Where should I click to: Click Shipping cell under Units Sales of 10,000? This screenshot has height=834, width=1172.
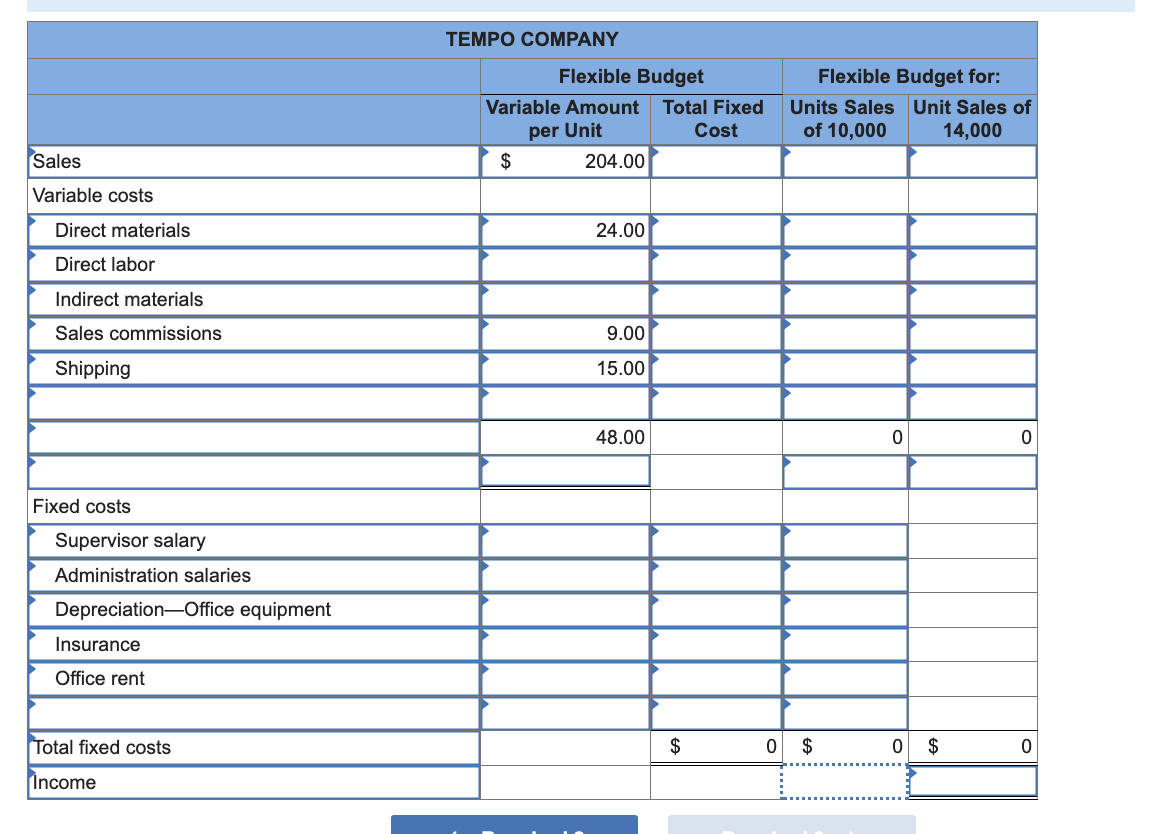pos(845,368)
